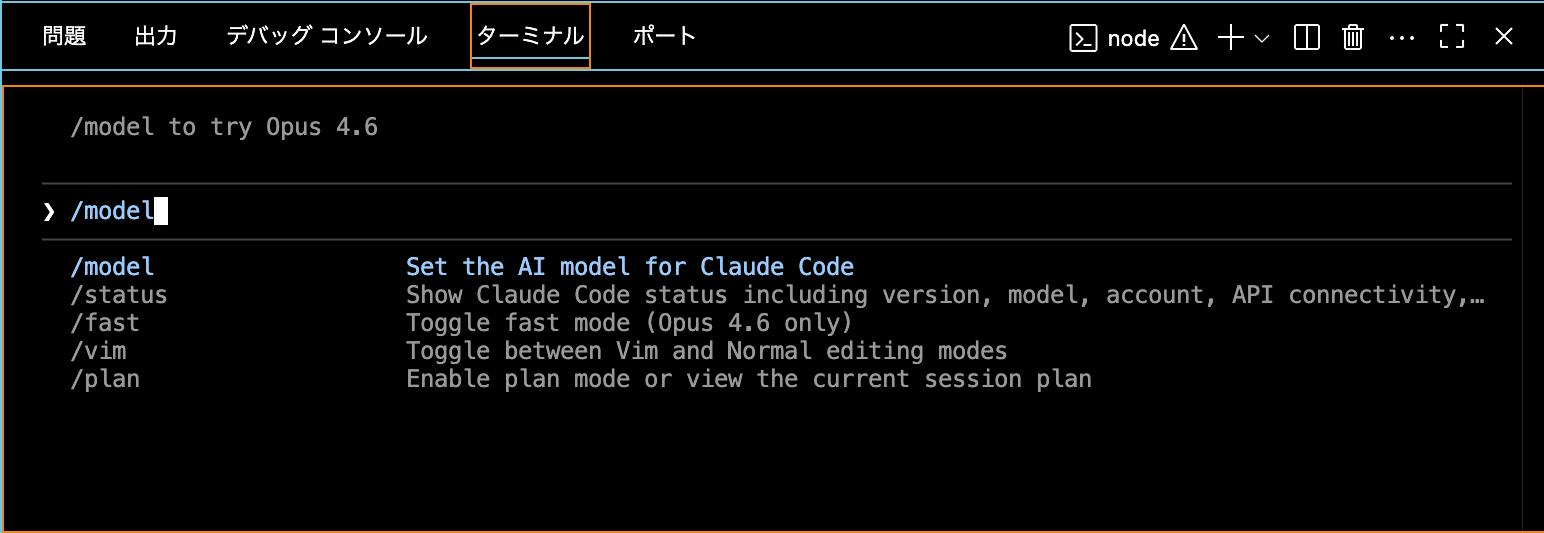Maximize the panel size with the brackets icon
1544x533 pixels.
coord(1452,38)
